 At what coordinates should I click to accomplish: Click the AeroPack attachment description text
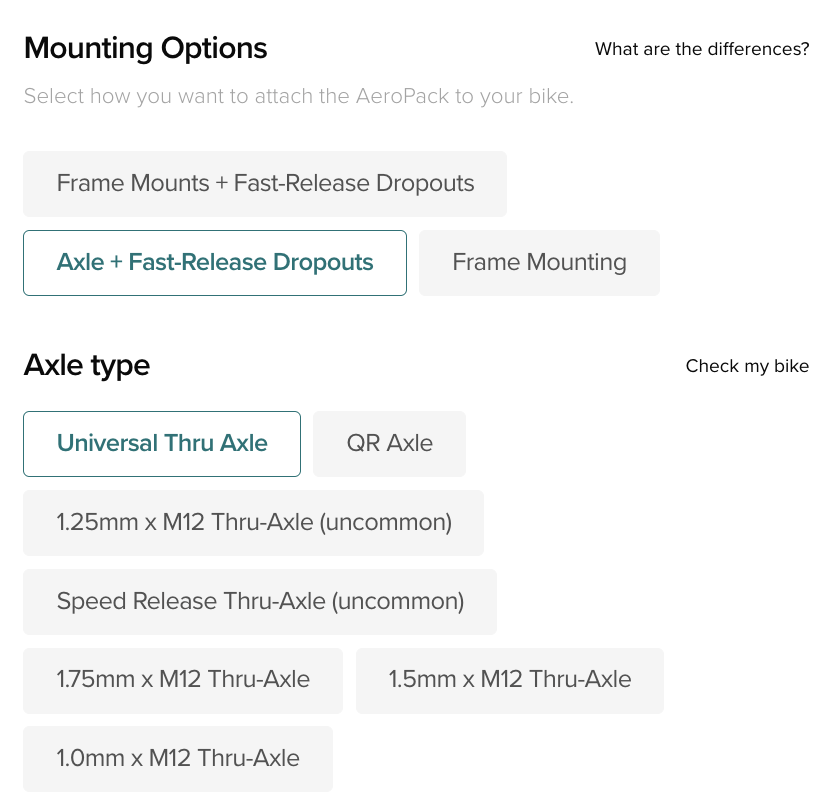pos(299,97)
